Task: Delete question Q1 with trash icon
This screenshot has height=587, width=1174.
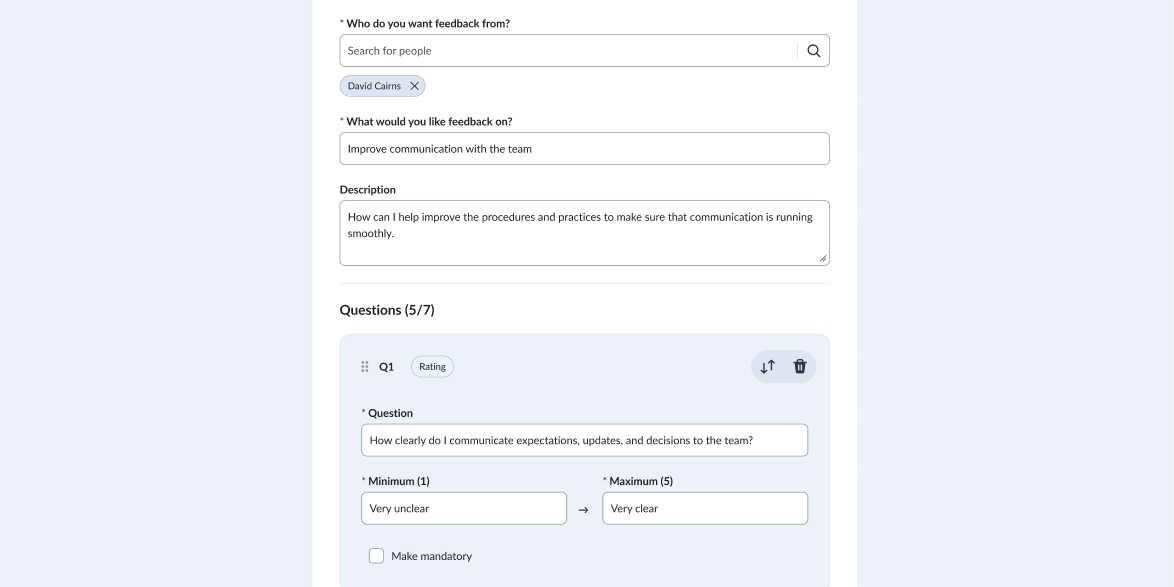Action: (800, 367)
